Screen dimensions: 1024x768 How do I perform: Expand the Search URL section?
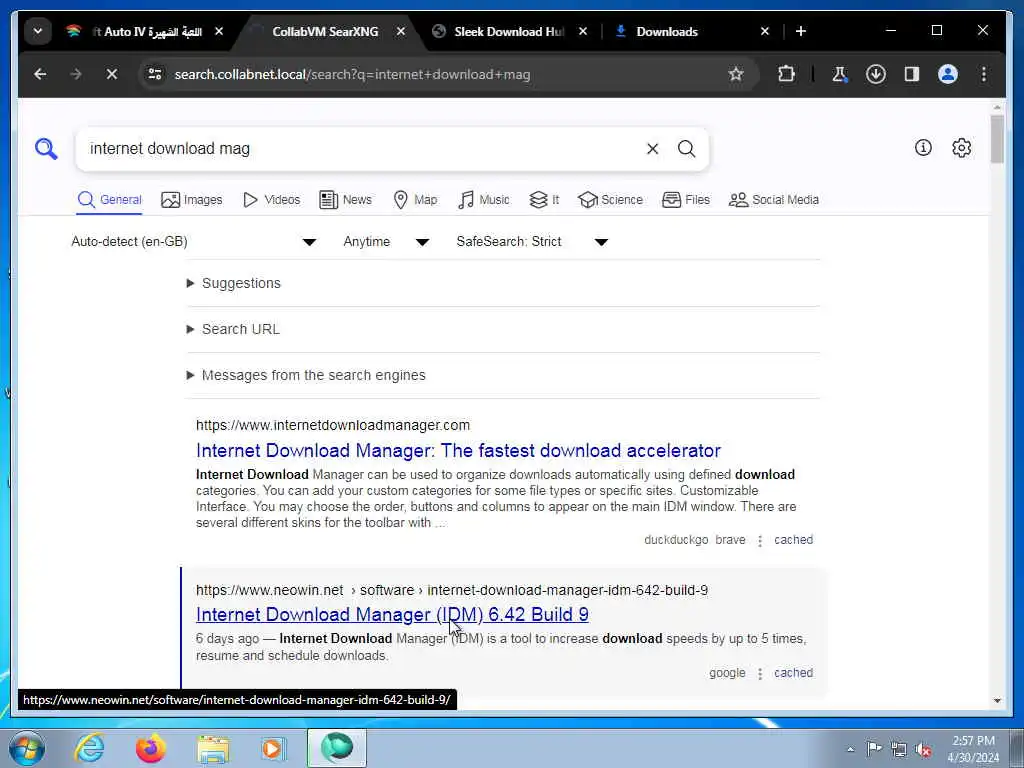[233, 329]
